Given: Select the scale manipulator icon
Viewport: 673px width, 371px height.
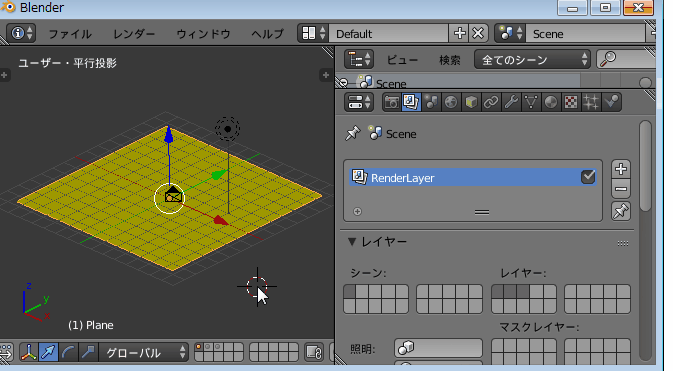Looking at the screenshot, I should point(88,353).
